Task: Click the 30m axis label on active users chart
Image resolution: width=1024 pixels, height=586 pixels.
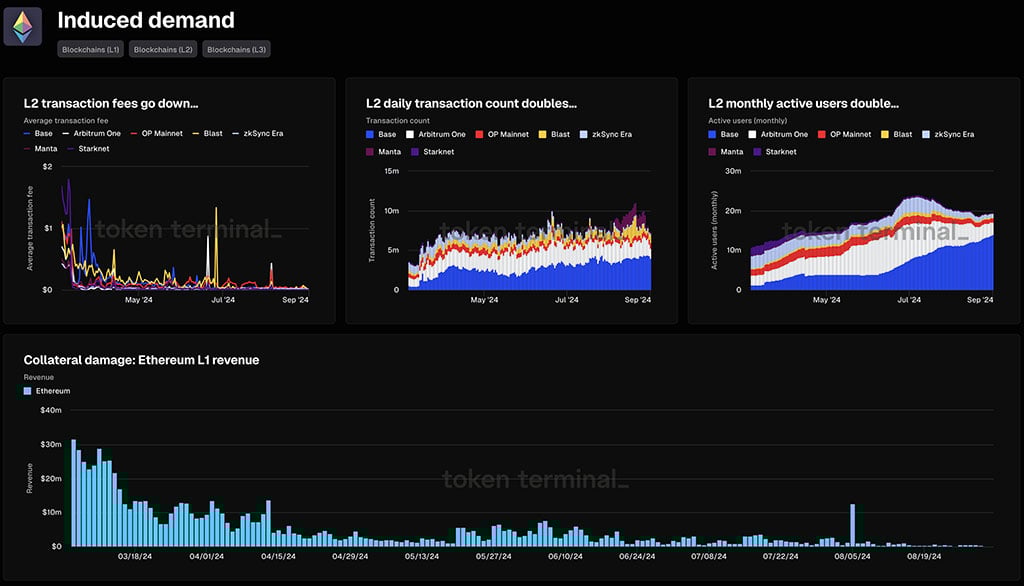Action: point(733,171)
